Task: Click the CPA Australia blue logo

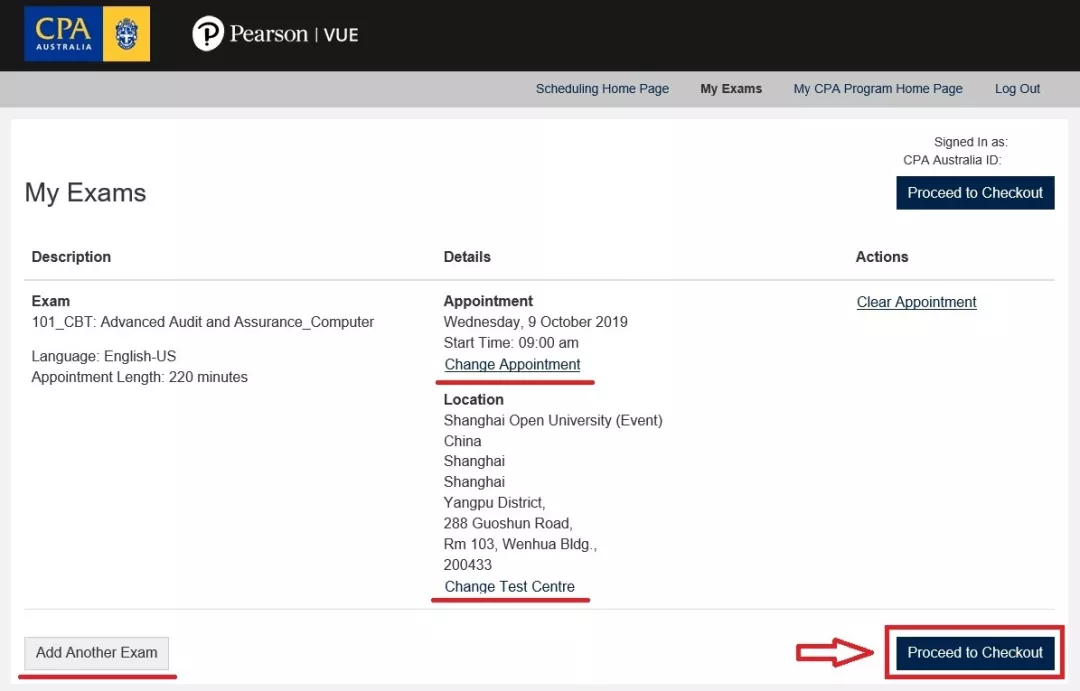Action: (x=63, y=33)
